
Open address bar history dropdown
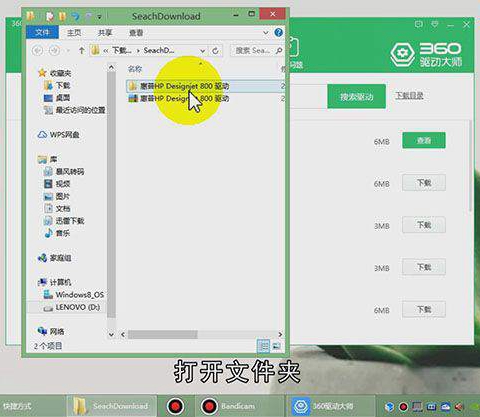pos(202,51)
